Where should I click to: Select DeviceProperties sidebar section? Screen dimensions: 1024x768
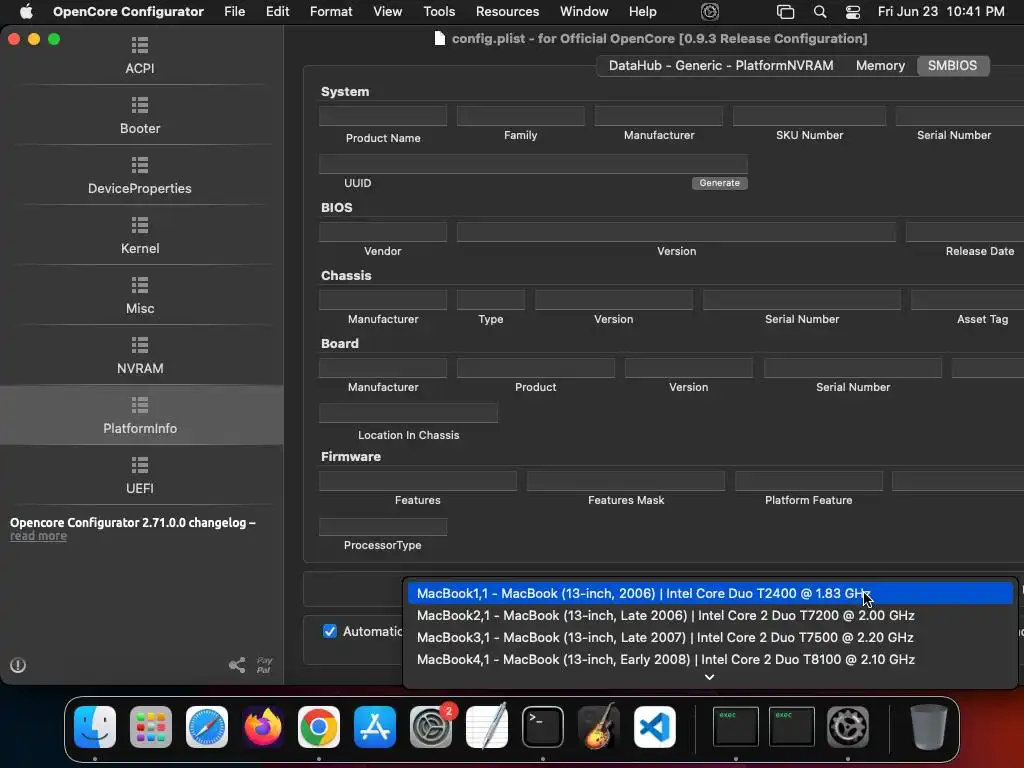point(140,176)
